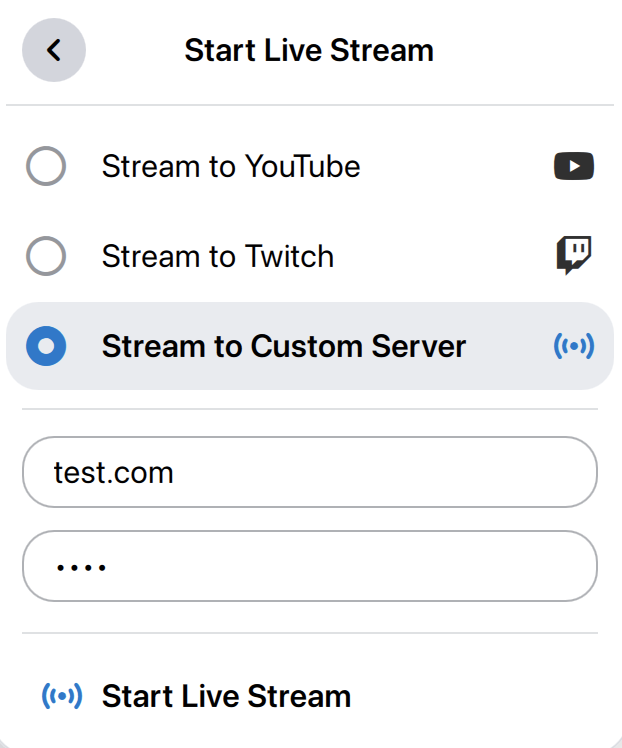The image size is (622, 748).
Task: Select the Stream to Custom Server radio button
Action: pyautogui.click(x=46, y=347)
